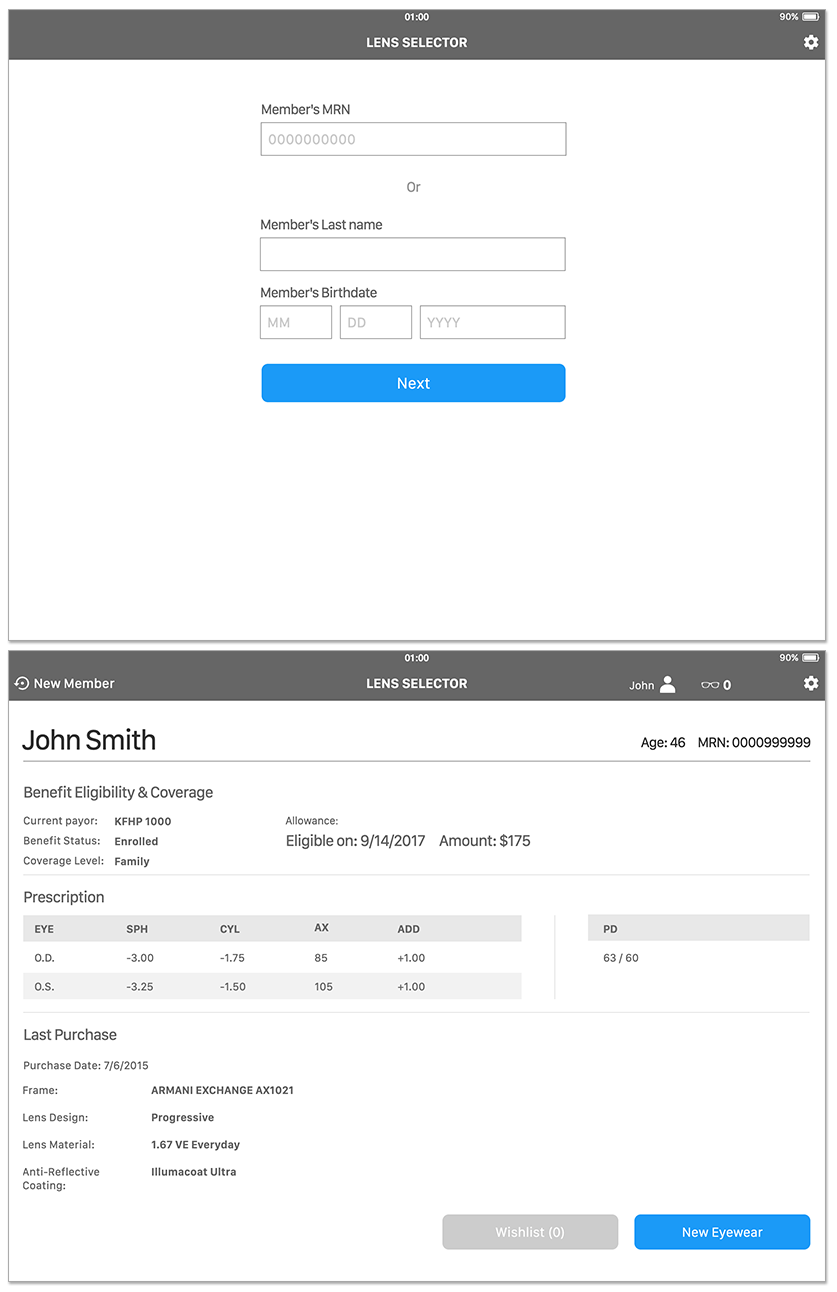Viewport: 837px width, 1292px height.
Task: Click the Member's Last name field
Action: pyautogui.click(x=412, y=254)
